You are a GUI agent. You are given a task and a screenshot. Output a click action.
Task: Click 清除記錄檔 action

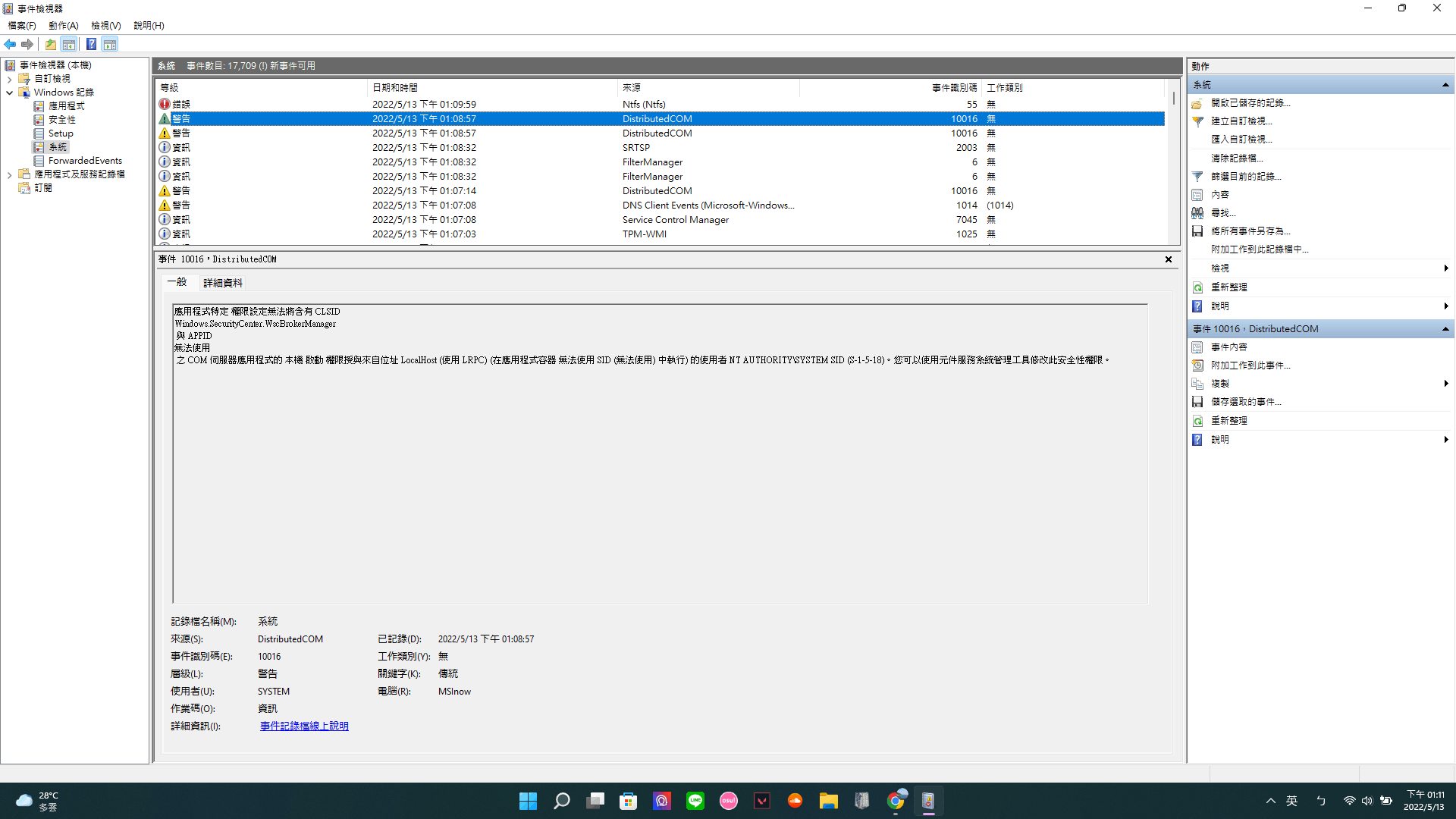pos(1237,158)
